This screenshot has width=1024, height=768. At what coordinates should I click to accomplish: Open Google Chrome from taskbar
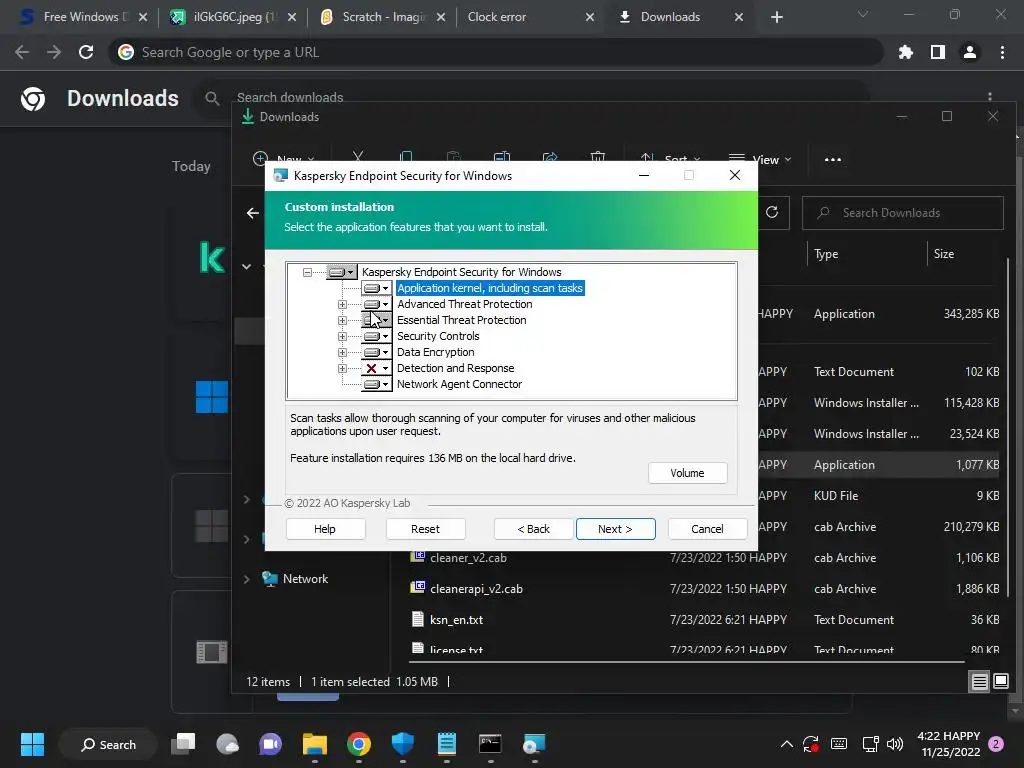coord(359,744)
